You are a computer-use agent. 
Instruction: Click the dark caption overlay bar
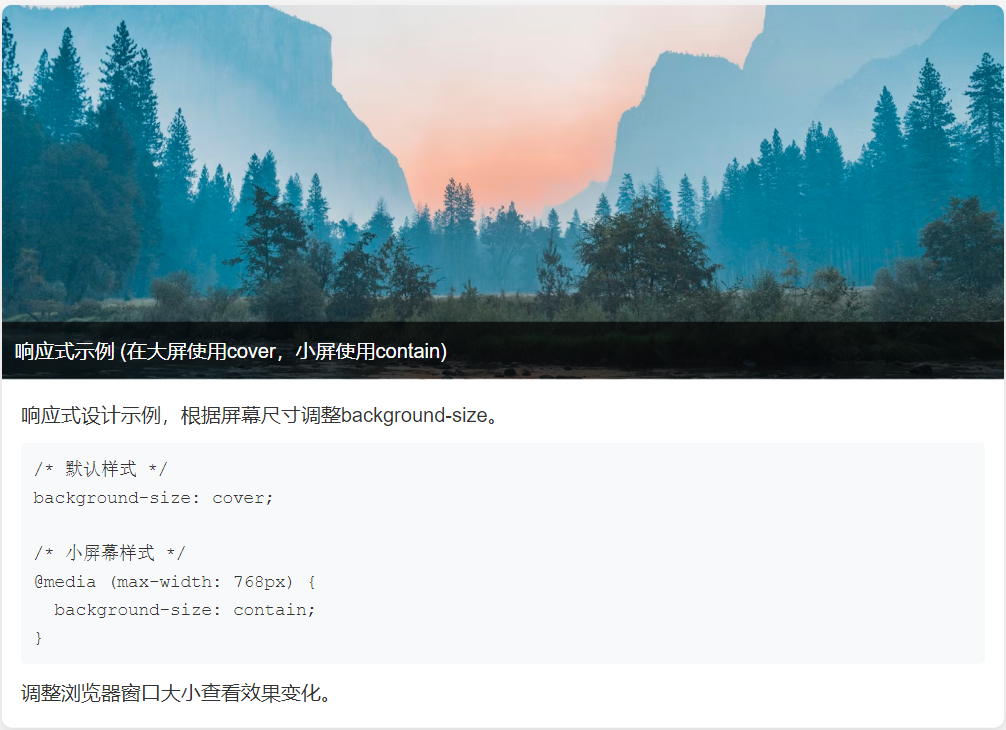click(x=503, y=350)
